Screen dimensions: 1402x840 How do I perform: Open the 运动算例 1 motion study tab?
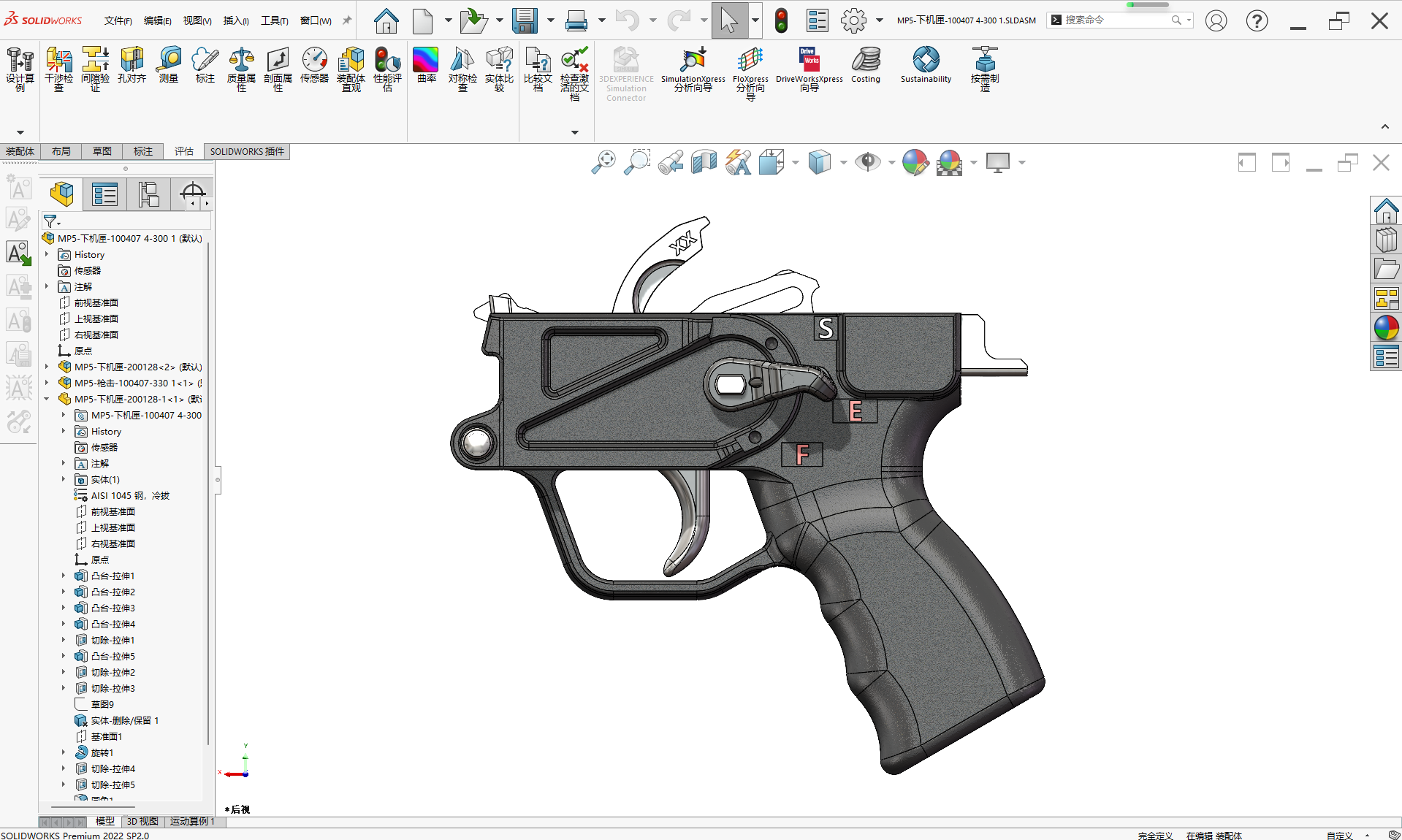(x=192, y=821)
